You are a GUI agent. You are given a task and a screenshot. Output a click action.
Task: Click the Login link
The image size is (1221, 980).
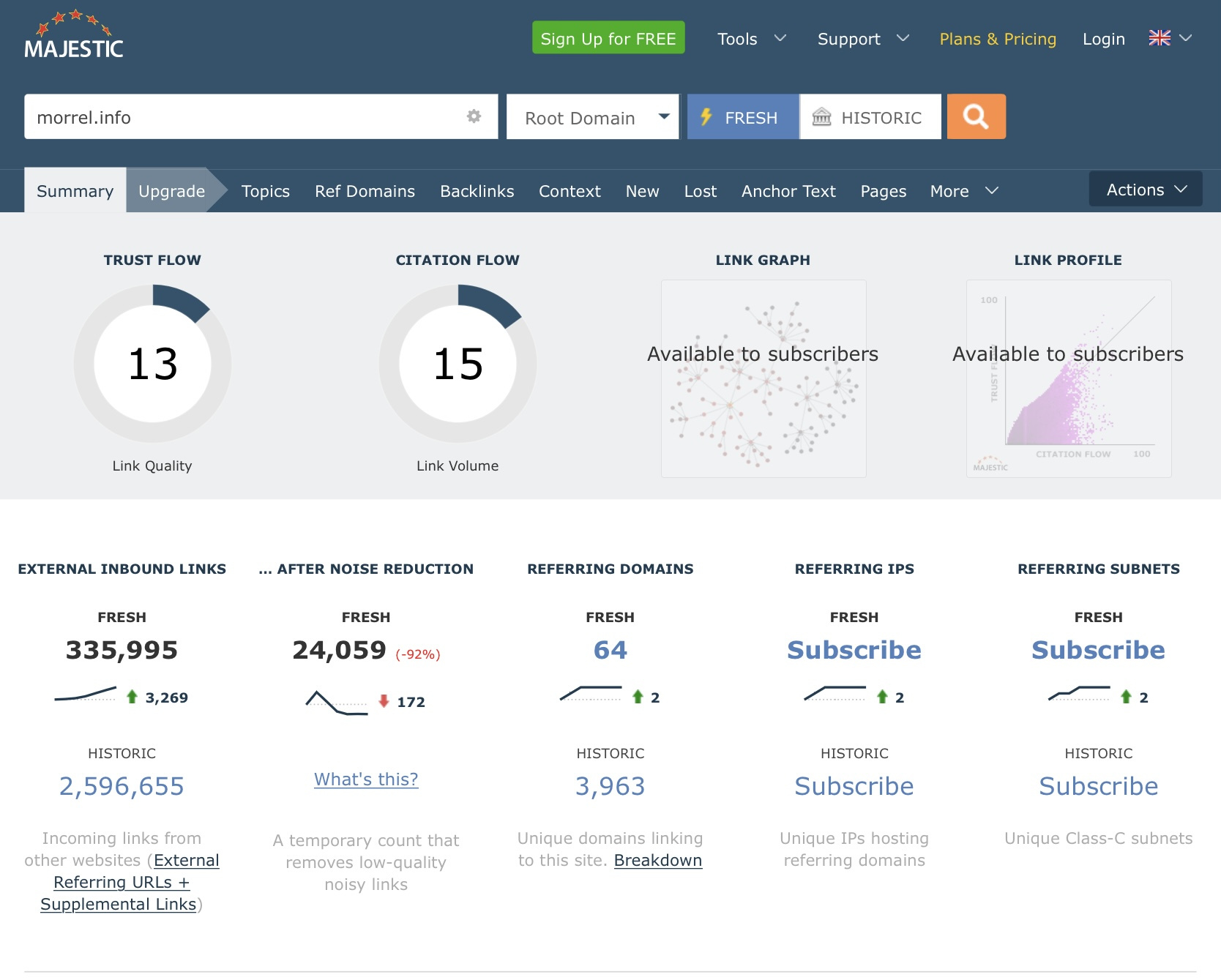1104,39
